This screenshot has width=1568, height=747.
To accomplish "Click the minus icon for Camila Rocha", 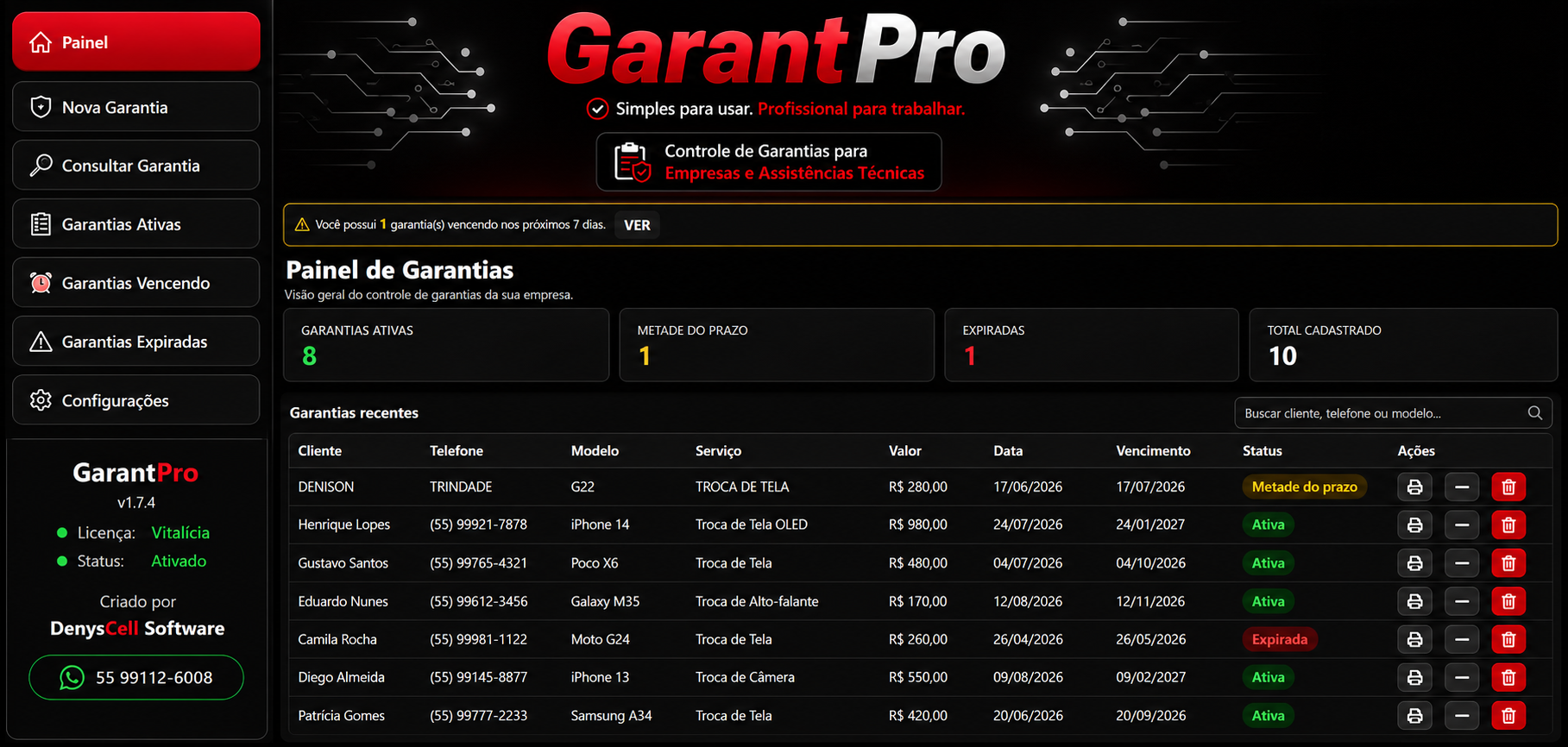I will [1462, 639].
